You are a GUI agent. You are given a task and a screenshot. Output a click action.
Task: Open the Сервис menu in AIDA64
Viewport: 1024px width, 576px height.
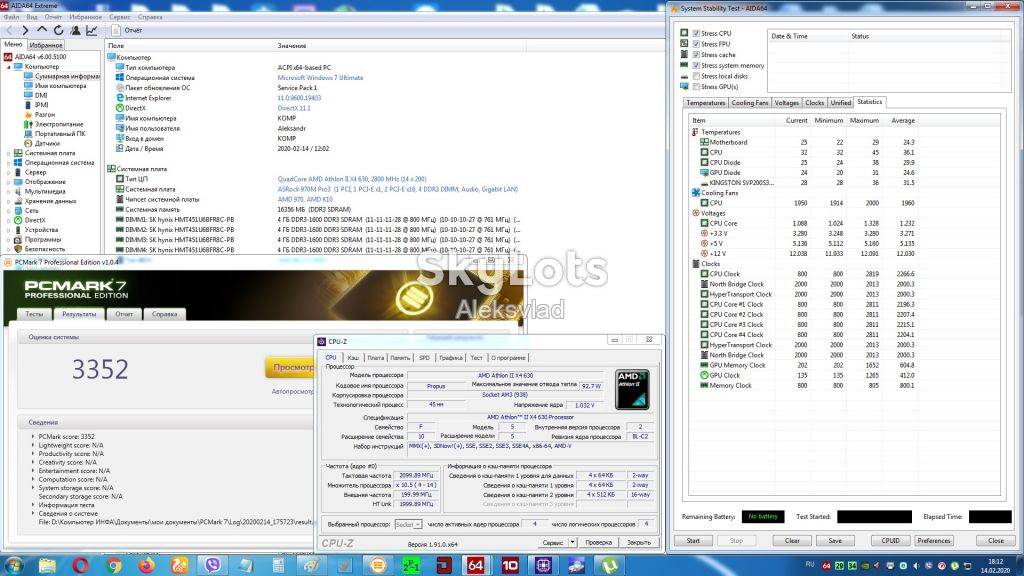[x=120, y=17]
